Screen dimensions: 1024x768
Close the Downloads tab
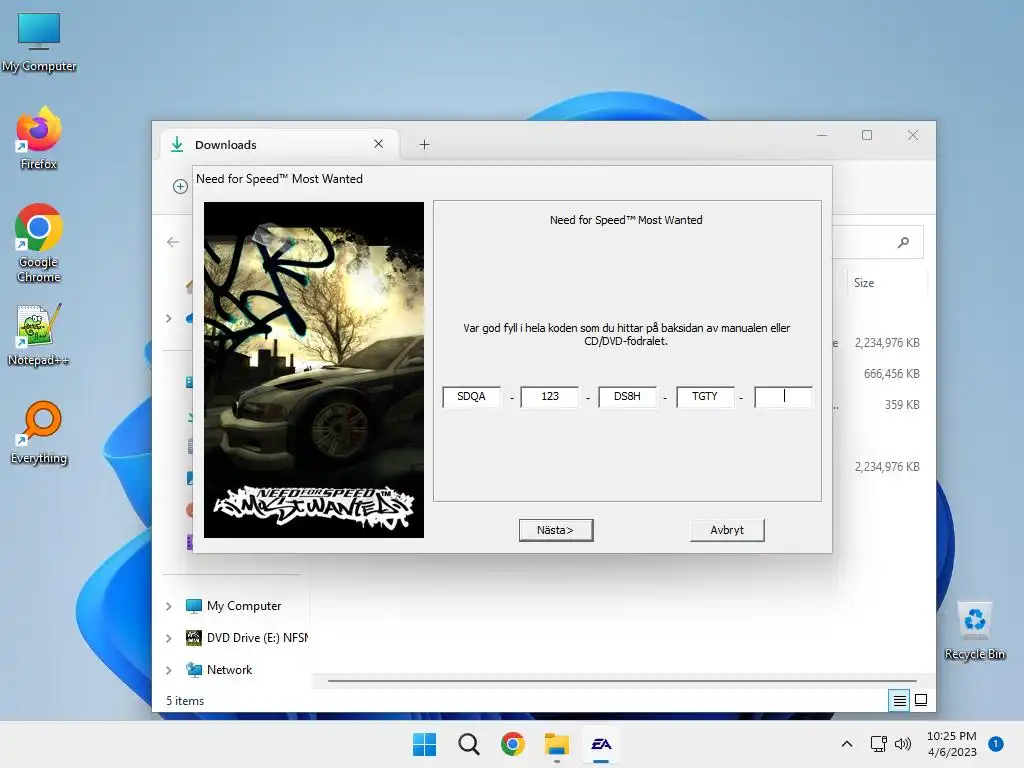[379, 144]
